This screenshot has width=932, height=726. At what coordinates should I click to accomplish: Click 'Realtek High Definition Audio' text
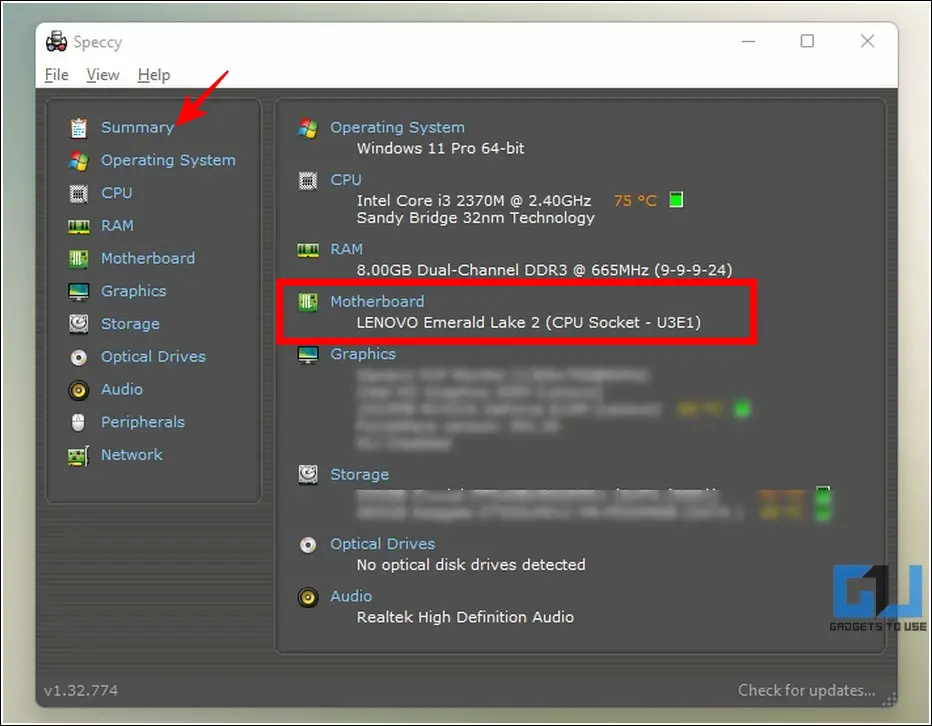coord(465,617)
